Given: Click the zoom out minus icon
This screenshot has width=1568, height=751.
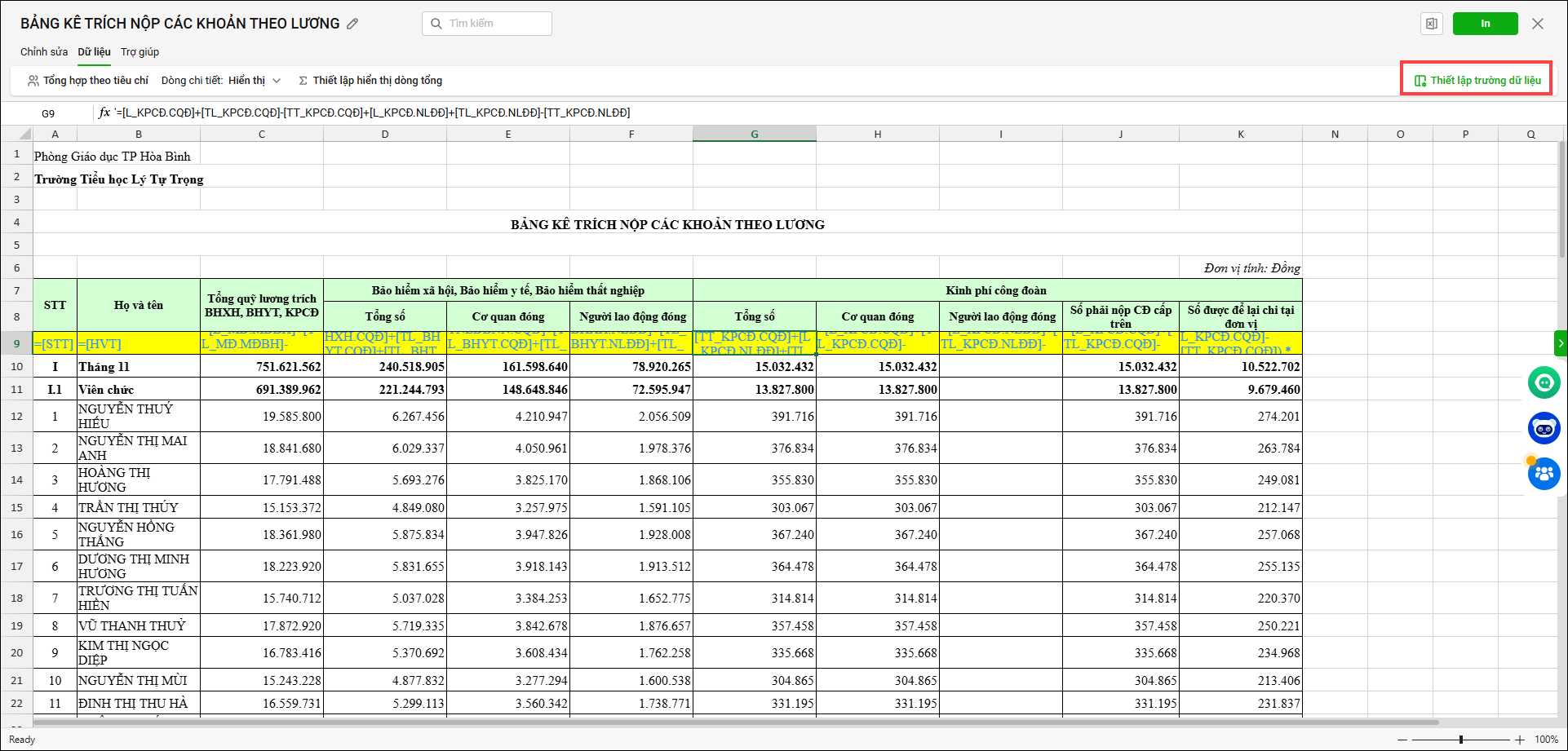Looking at the screenshot, I should pos(1403,740).
